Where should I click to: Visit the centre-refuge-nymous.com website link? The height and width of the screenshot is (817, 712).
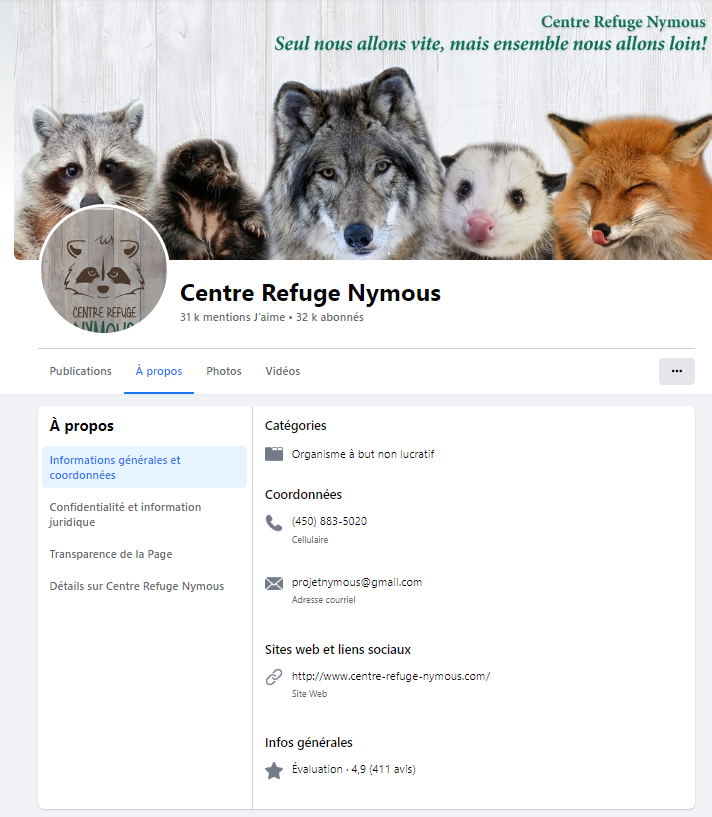pyautogui.click(x=391, y=676)
